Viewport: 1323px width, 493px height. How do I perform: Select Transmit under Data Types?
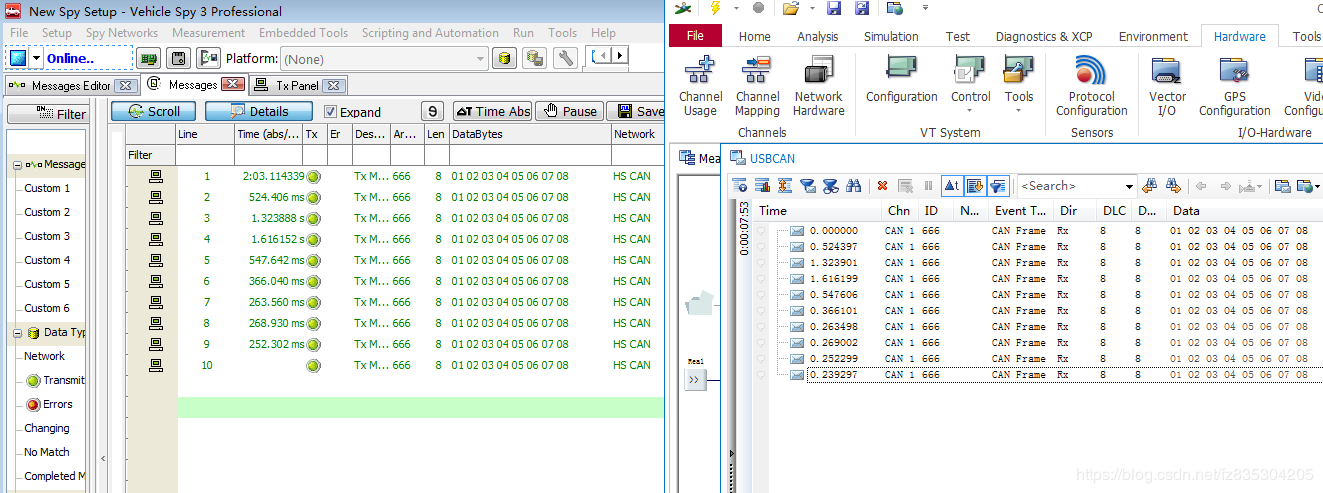pos(56,380)
